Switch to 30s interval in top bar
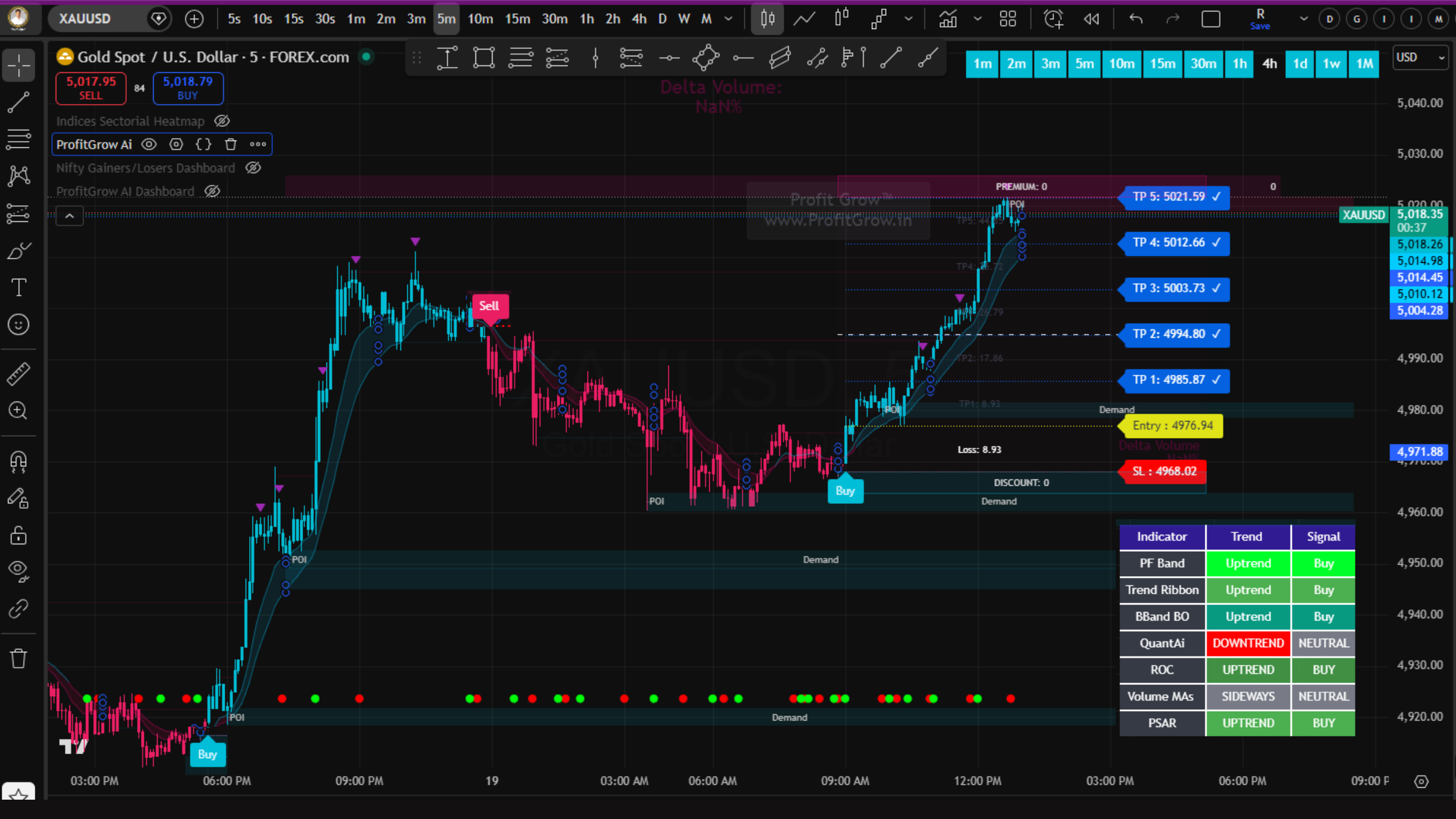Image resolution: width=1456 pixels, height=819 pixels. [x=325, y=19]
